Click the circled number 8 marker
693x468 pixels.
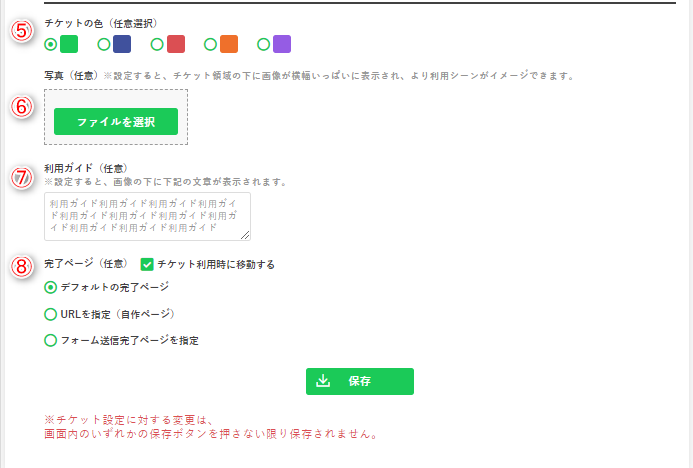click(x=23, y=268)
